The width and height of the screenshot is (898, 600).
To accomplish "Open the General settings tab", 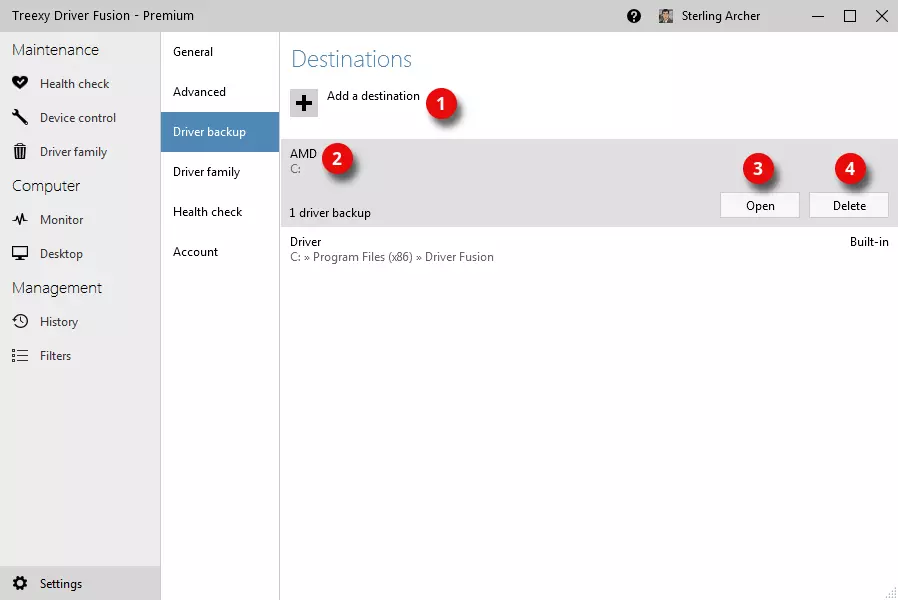I will 220,52.
